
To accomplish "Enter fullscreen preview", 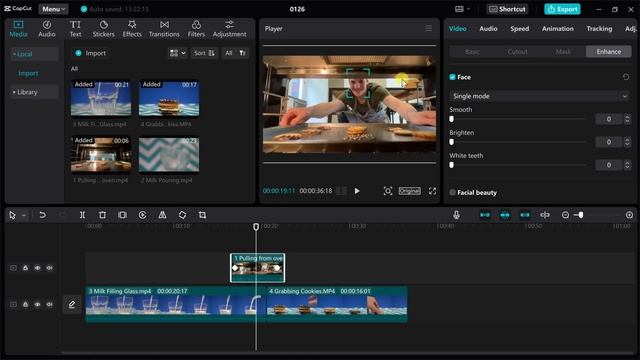I will (432, 191).
